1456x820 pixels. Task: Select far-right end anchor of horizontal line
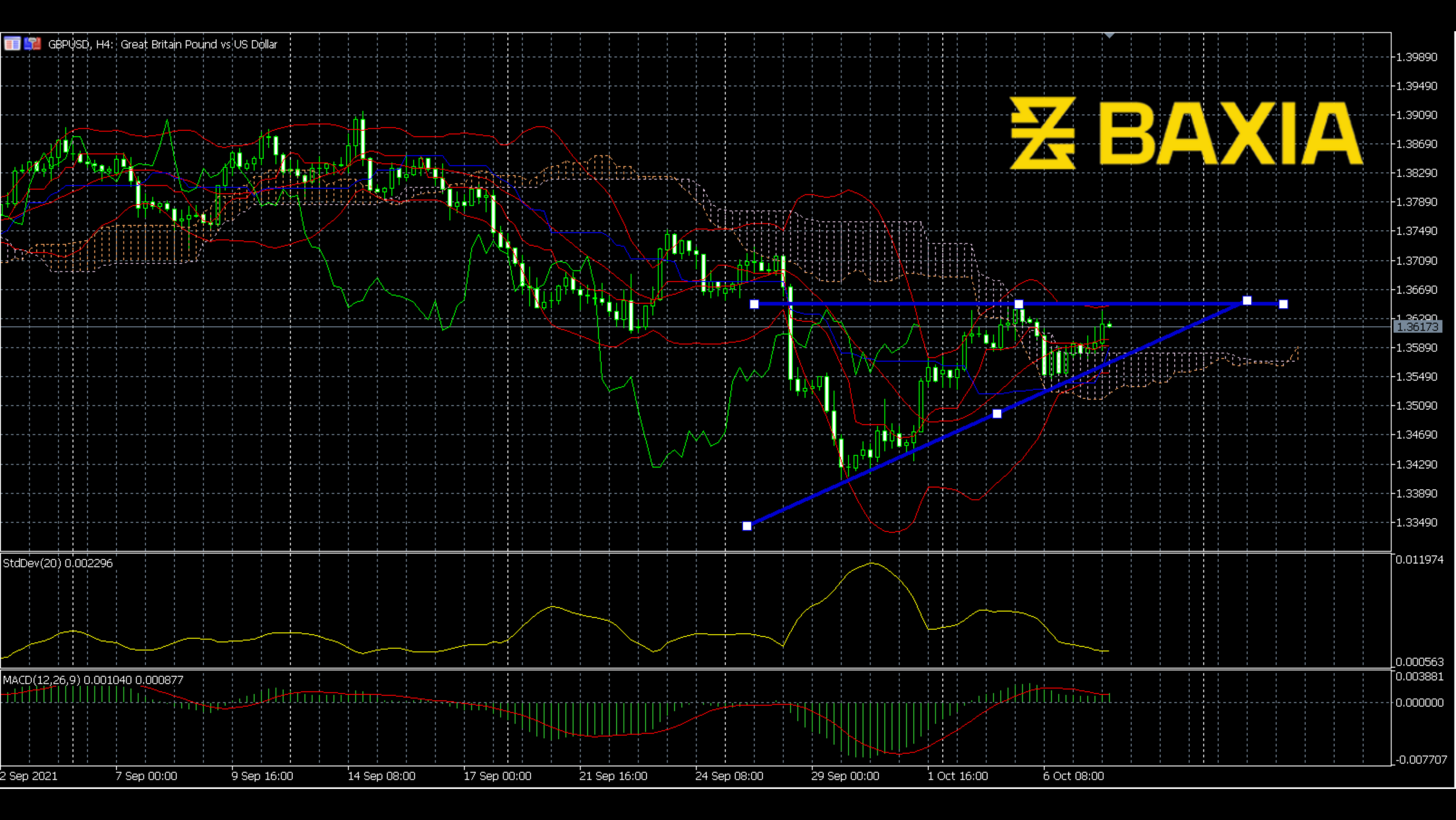pos(1283,304)
